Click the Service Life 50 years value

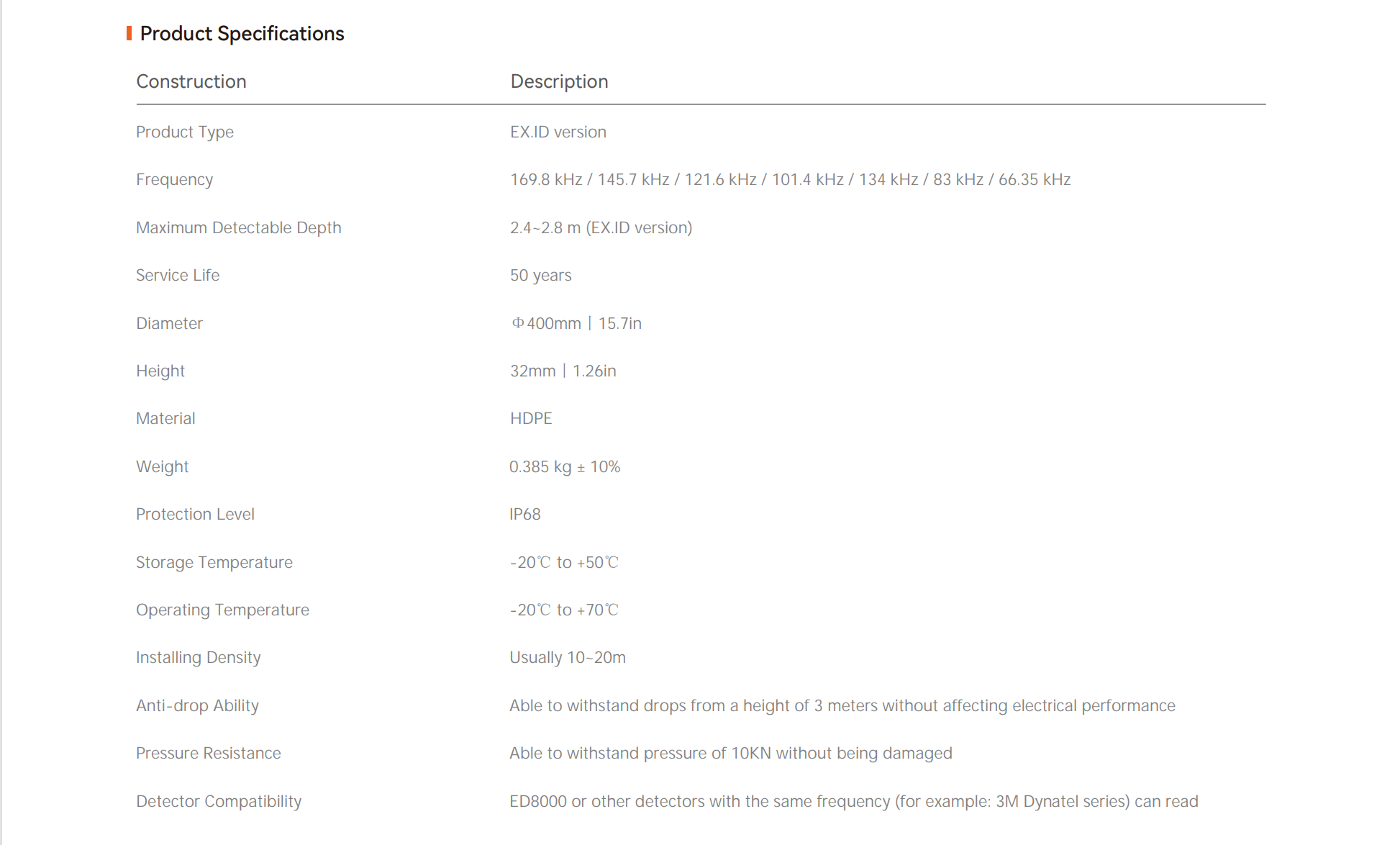541,276
